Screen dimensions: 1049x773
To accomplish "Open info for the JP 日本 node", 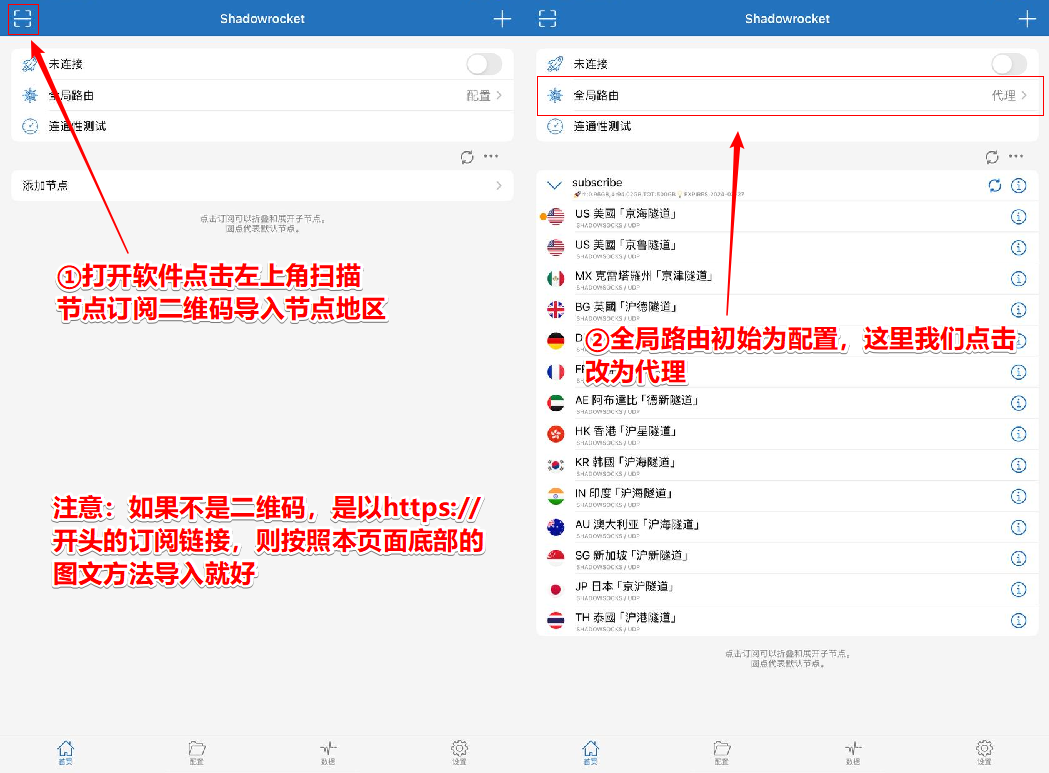I will (1018, 588).
